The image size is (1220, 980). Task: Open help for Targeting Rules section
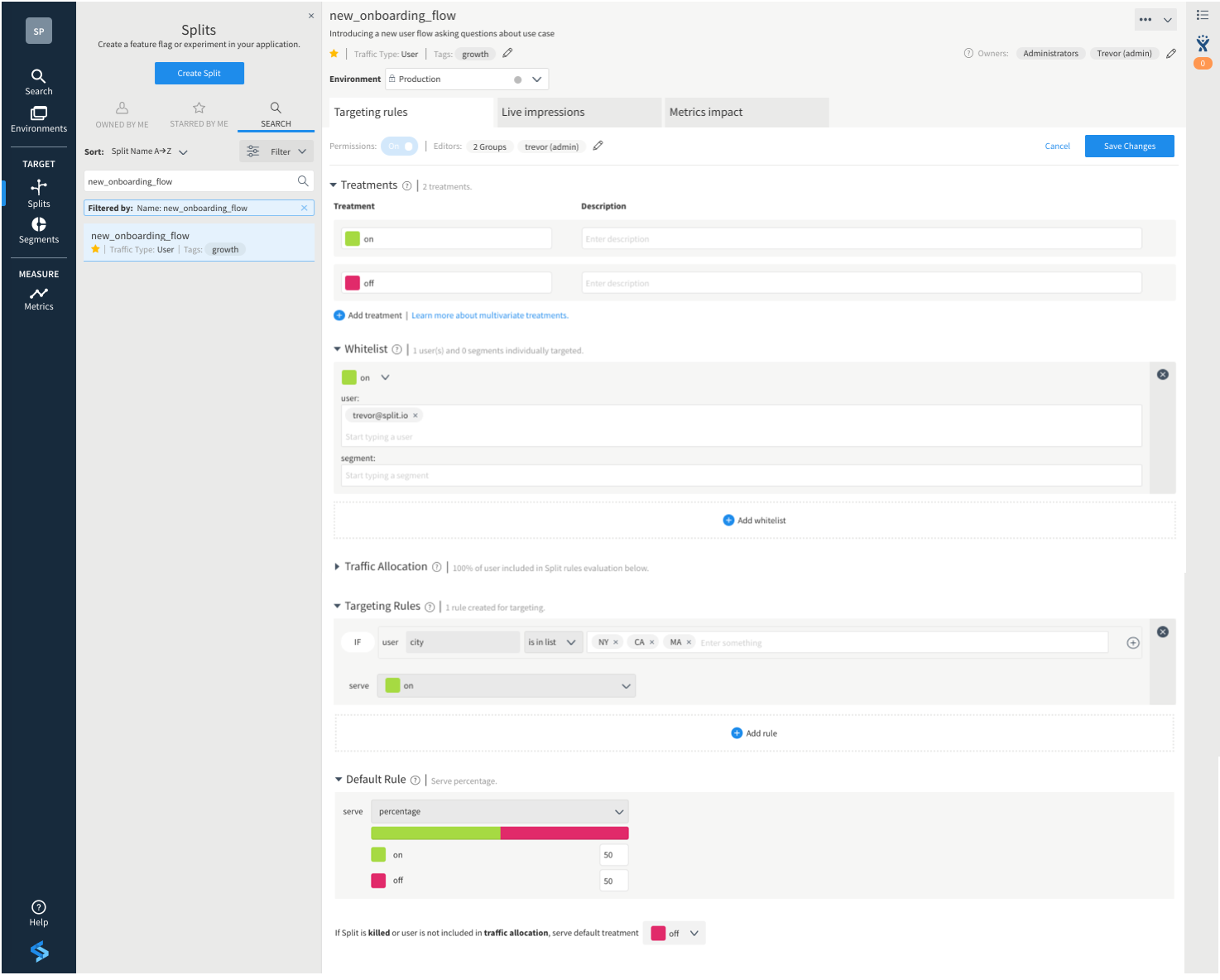tap(430, 607)
